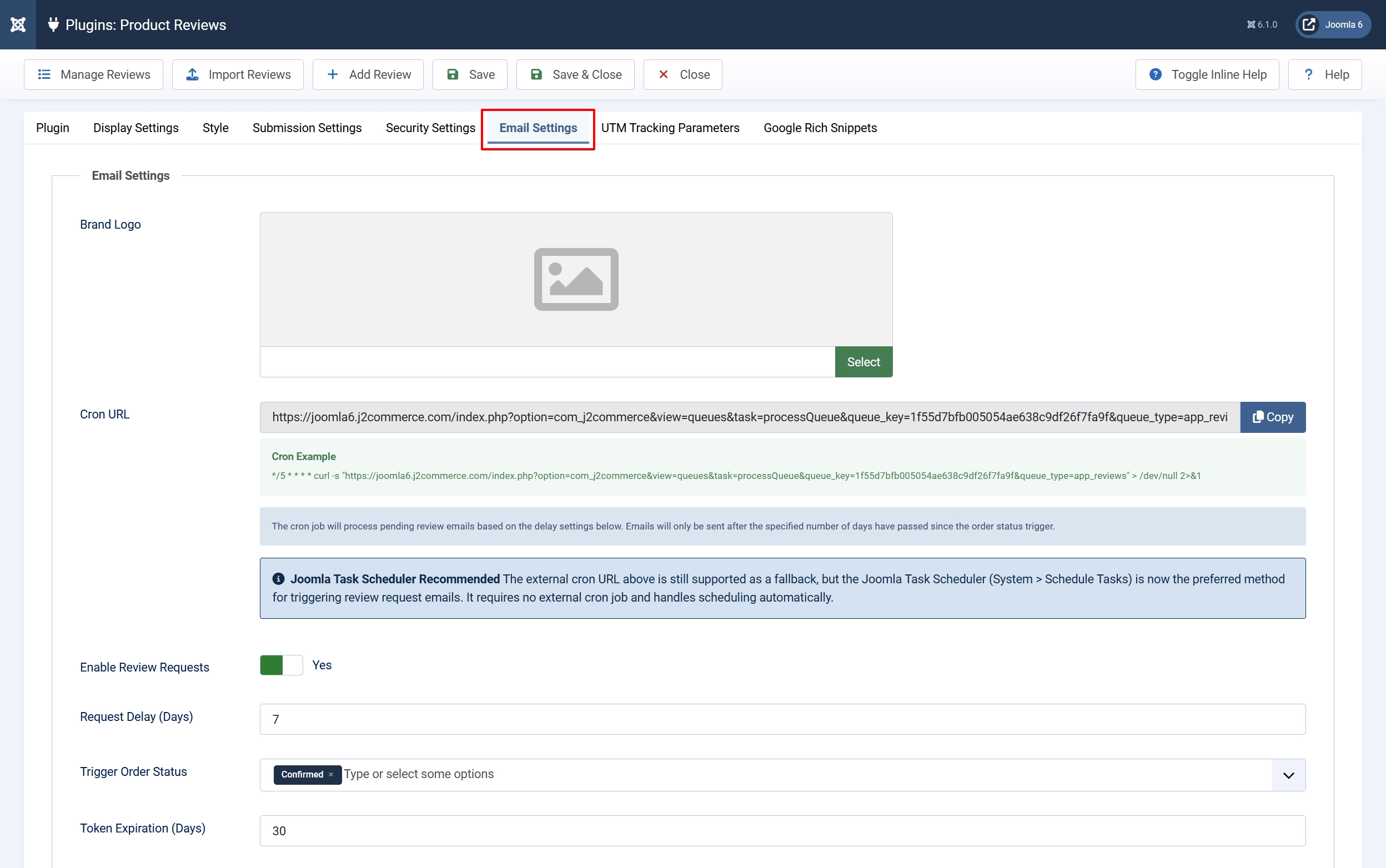Open Security Settings tab
The height and width of the screenshot is (868, 1386).
coord(430,128)
